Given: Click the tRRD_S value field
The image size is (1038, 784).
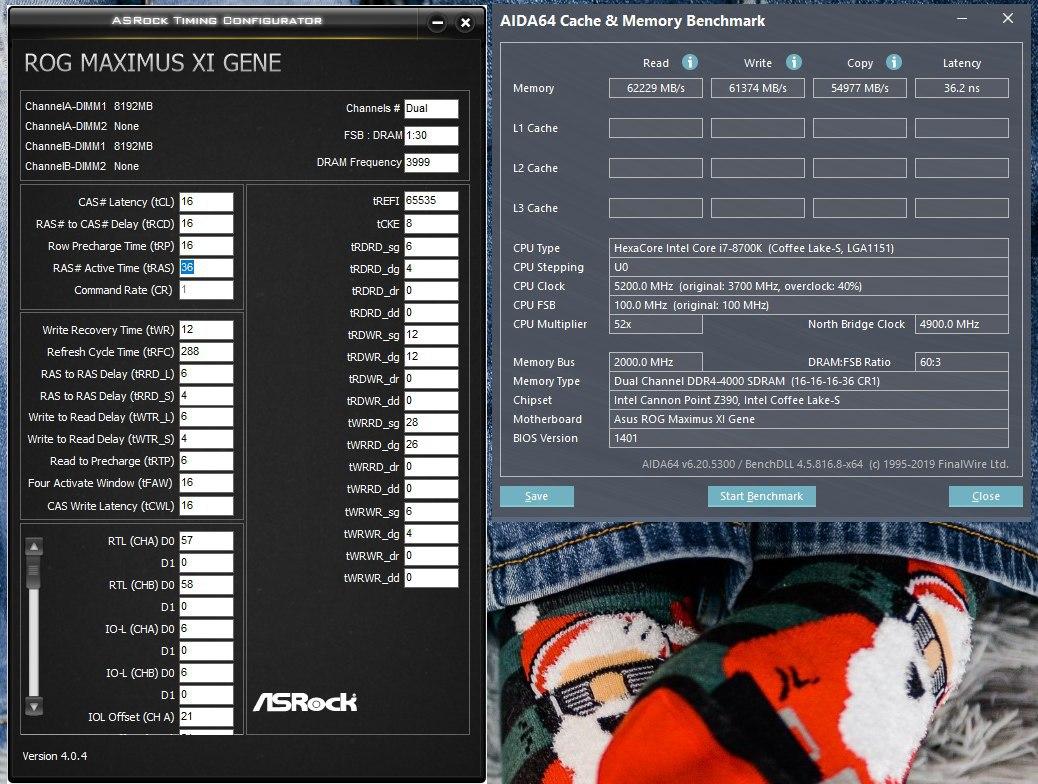Looking at the screenshot, I should [207, 395].
